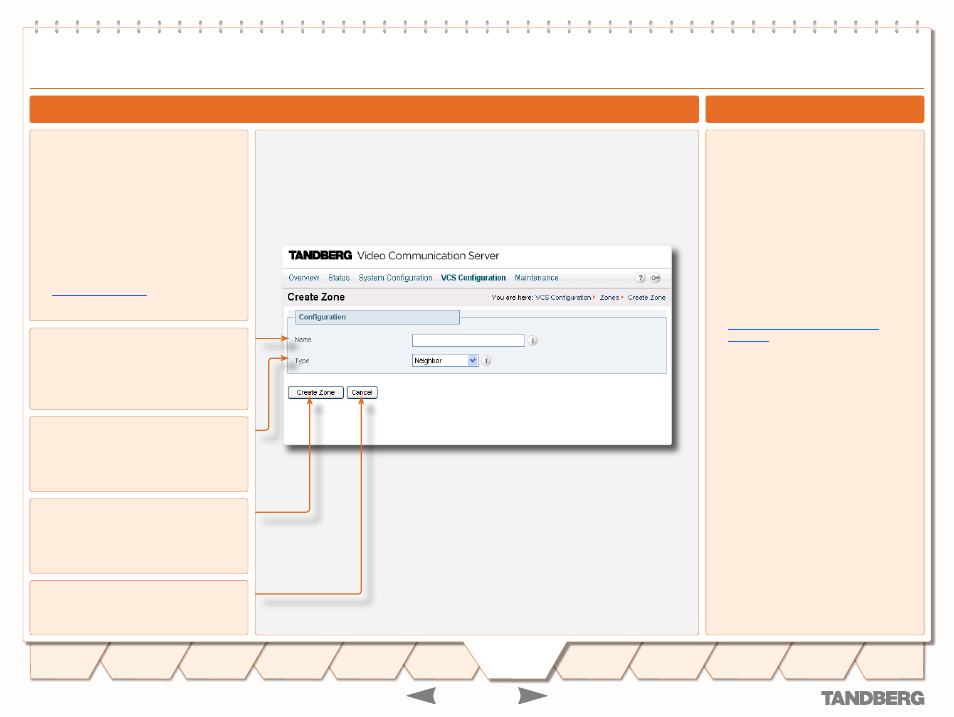Follow the Create Zone breadcrumb link

pyautogui.click(x=647, y=298)
